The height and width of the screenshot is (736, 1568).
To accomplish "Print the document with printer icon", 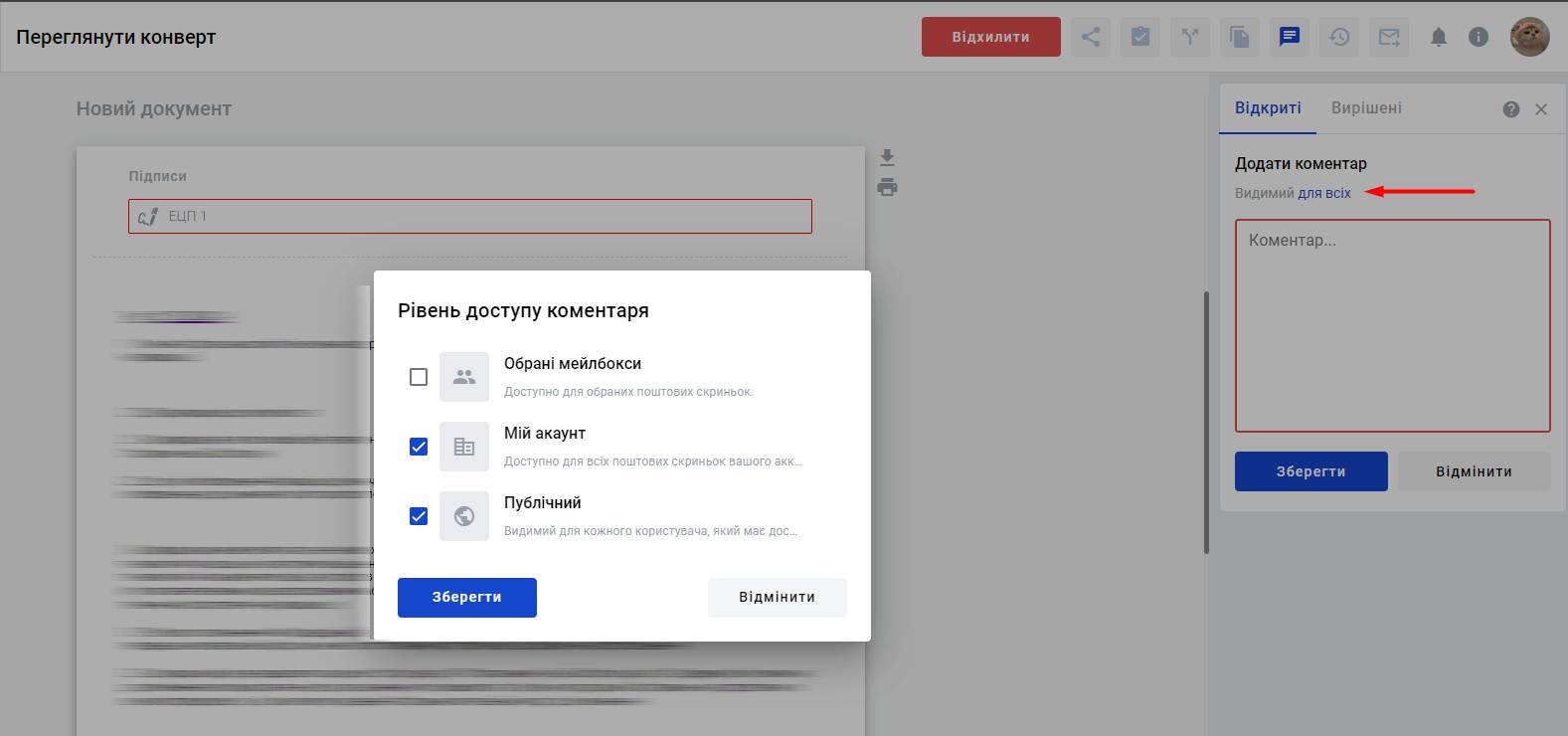I will (887, 187).
